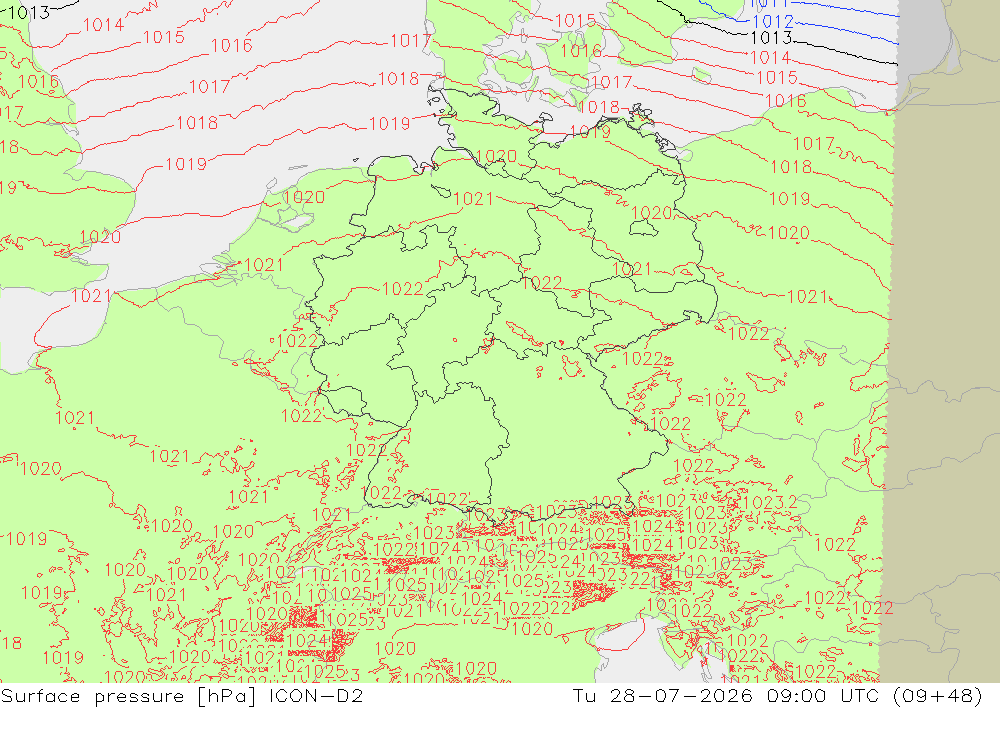The image size is (1000, 733).
Task: Select the '(09+48)' forecast offset text
Action: click(x=938, y=695)
